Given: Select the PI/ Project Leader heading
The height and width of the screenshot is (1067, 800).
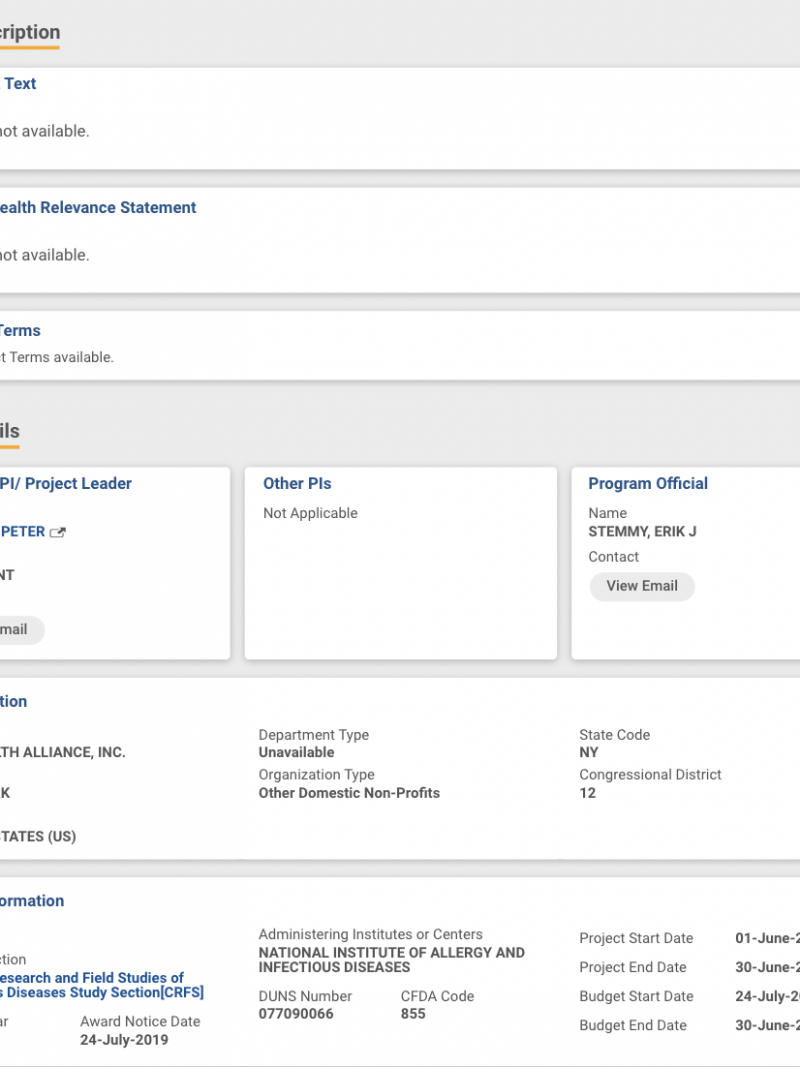Looking at the screenshot, I should tap(66, 484).
